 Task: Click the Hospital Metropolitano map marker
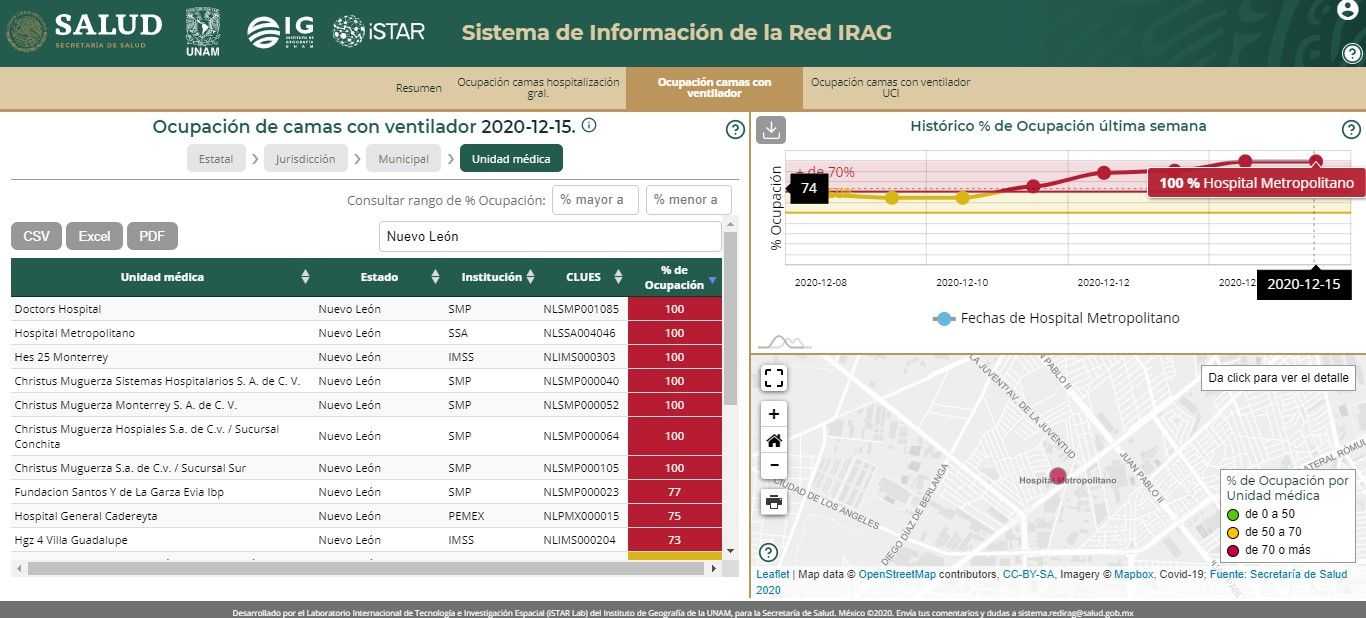(x=1058, y=476)
